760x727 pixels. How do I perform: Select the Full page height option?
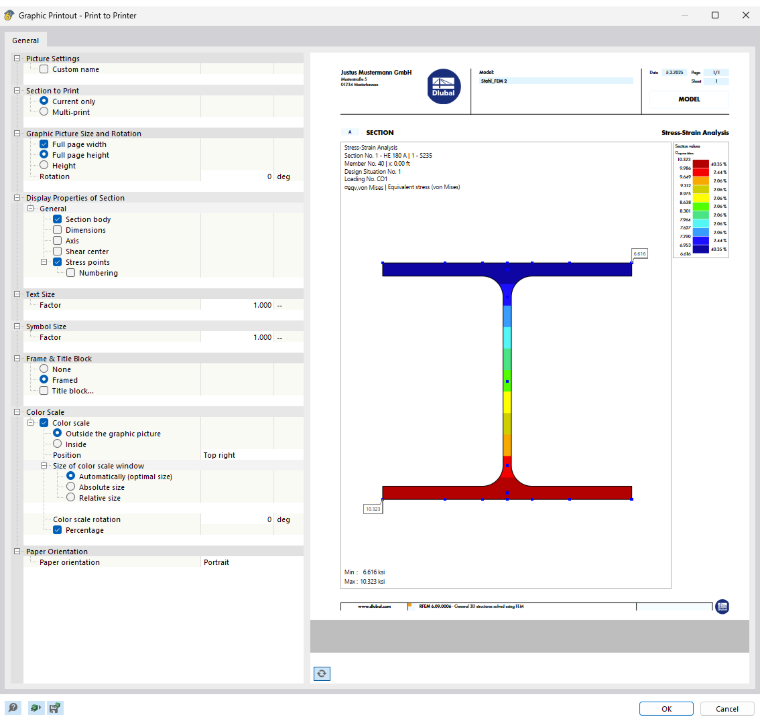click(x=44, y=155)
